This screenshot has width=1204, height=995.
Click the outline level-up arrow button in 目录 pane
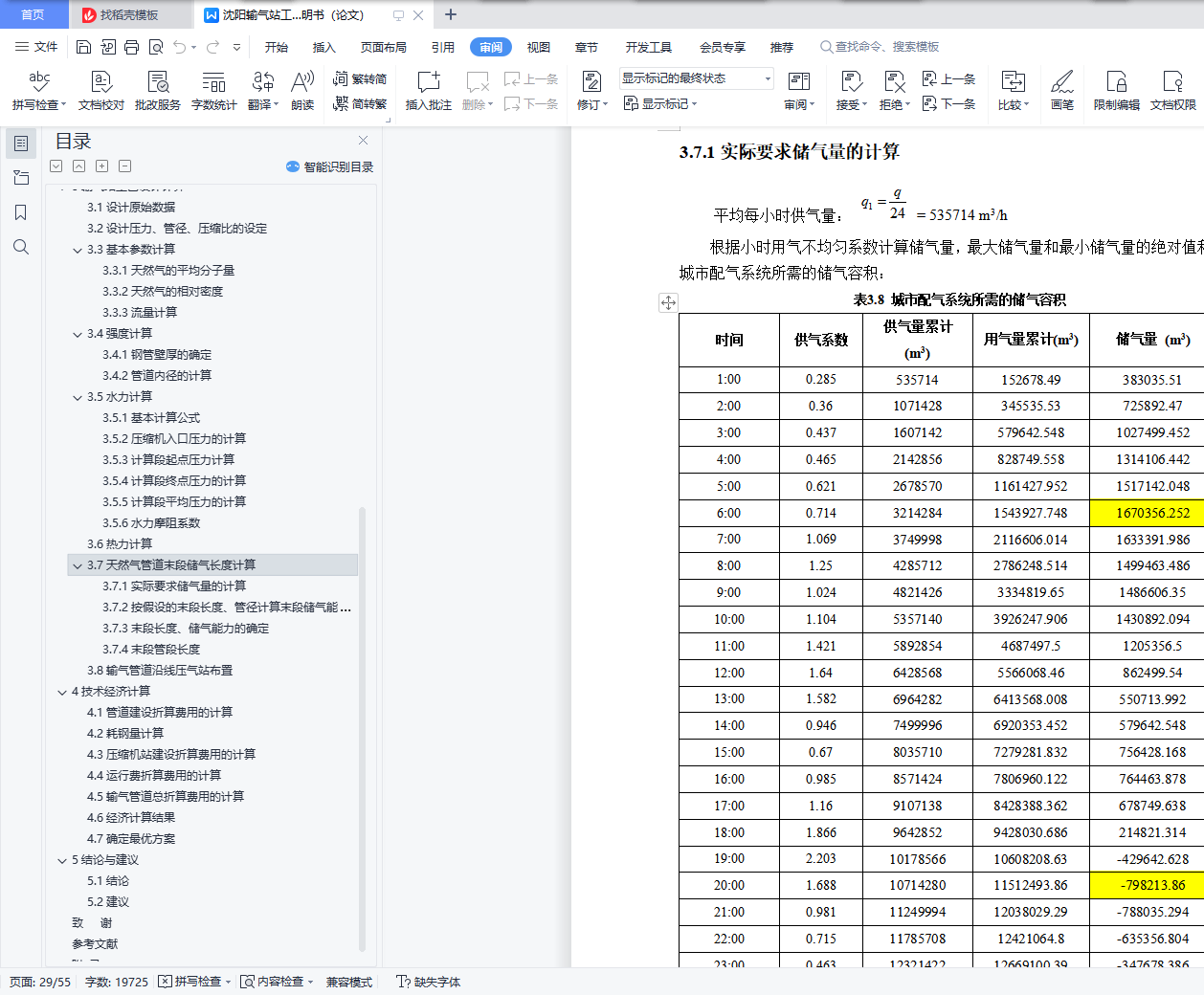(x=79, y=166)
